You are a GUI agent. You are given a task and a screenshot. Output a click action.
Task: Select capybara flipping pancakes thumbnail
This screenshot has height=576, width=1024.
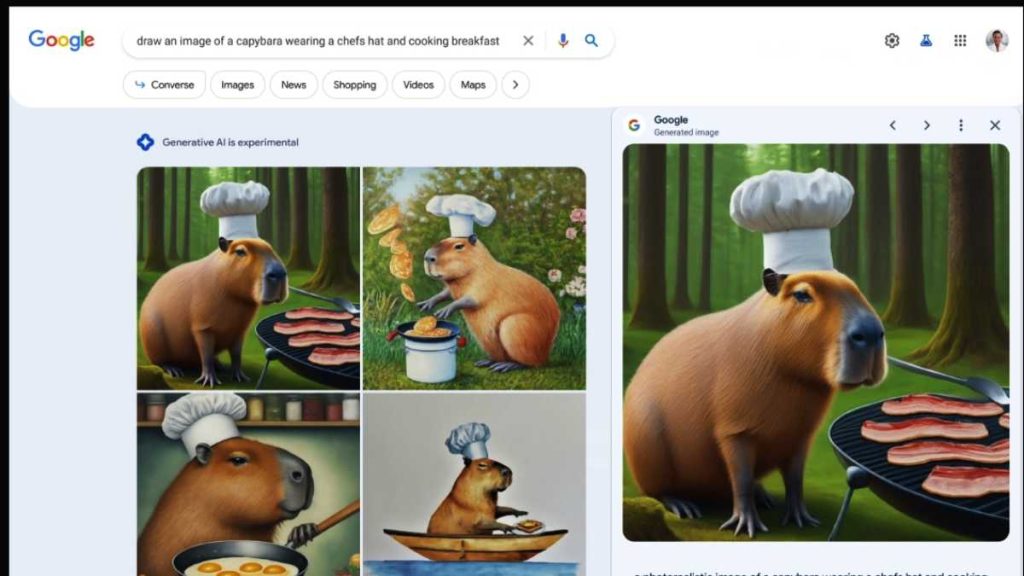point(474,278)
